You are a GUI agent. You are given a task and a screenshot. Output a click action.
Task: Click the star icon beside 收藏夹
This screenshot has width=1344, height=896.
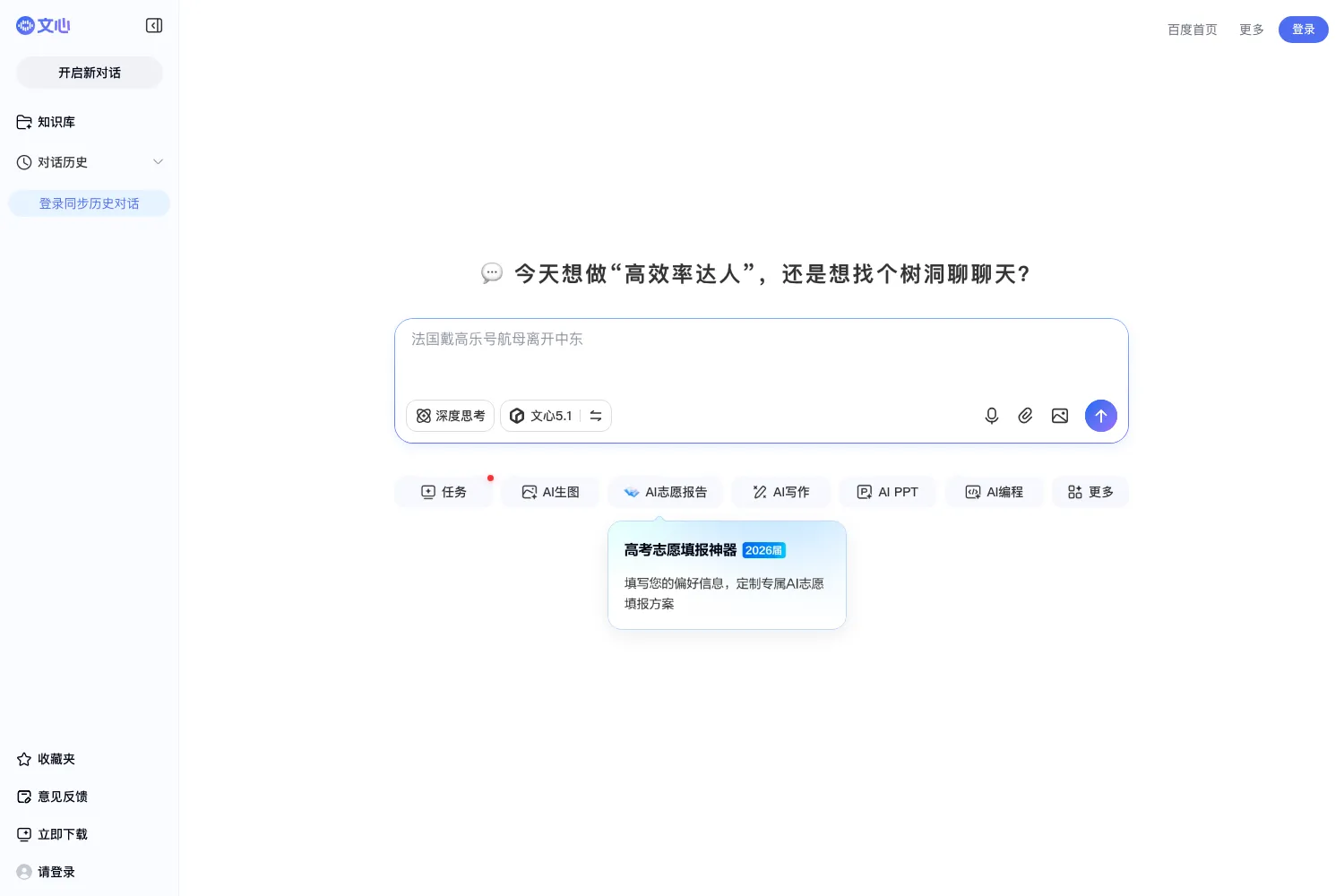(24, 759)
